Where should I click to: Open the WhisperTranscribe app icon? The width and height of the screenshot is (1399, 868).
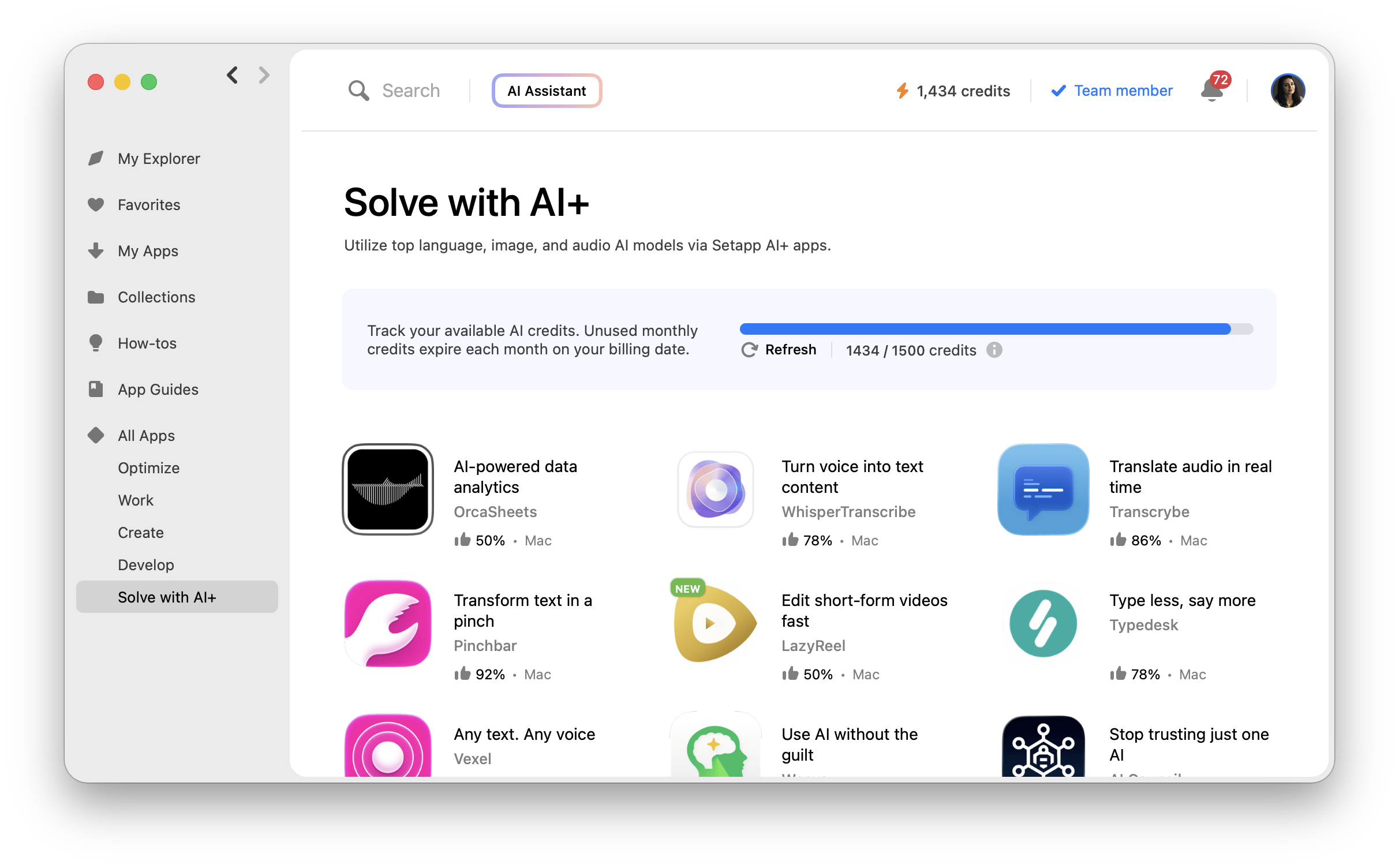tap(716, 489)
